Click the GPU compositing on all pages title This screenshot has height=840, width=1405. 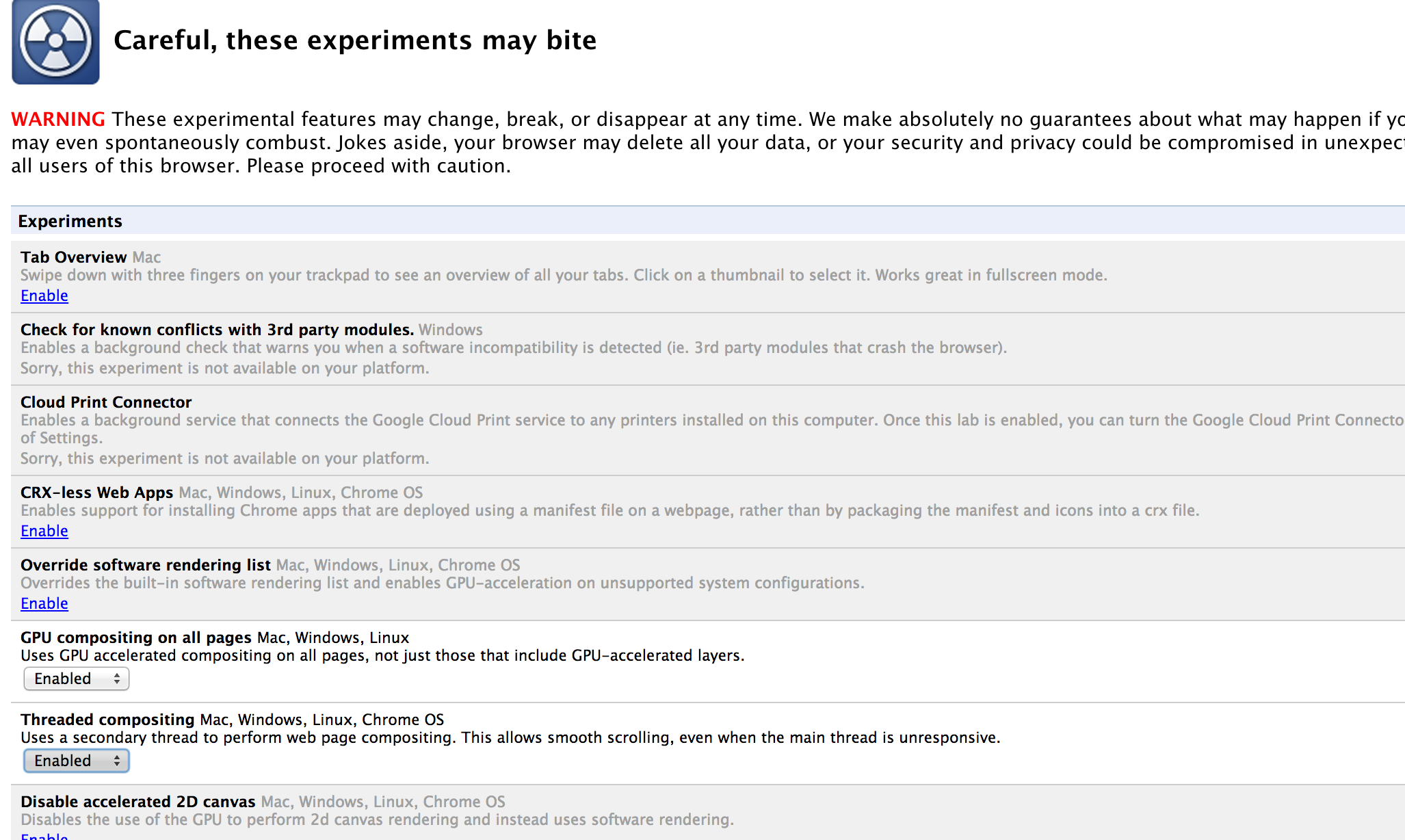136,638
